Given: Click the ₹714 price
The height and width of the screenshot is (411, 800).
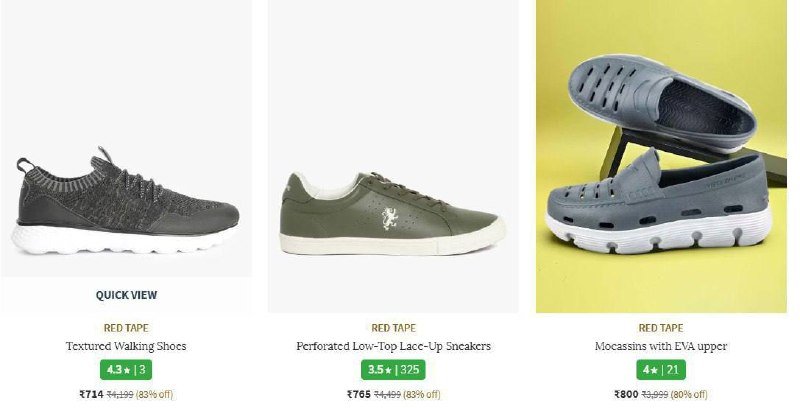Looking at the screenshot, I should pos(91,394).
